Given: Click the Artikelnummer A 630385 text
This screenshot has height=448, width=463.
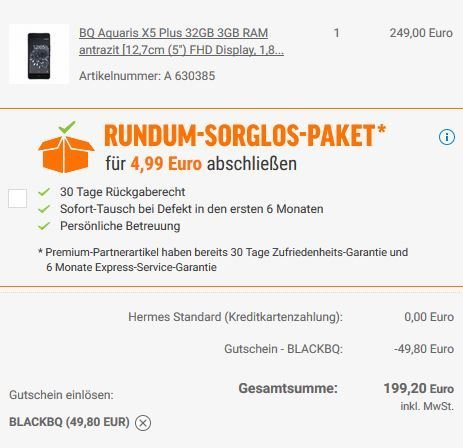Looking at the screenshot, I should (147, 76).
